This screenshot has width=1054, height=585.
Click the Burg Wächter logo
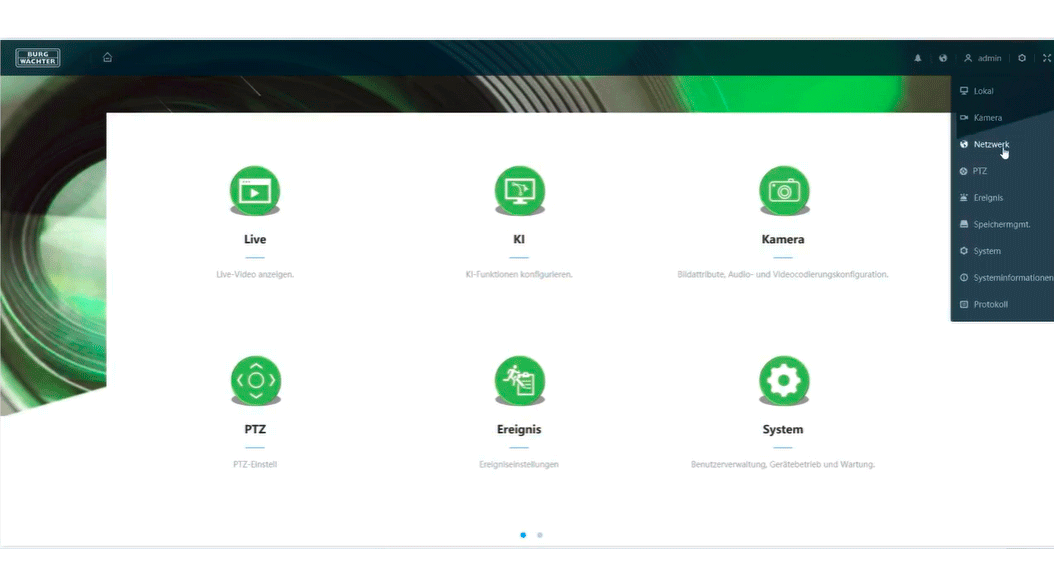tap(38, 58)
